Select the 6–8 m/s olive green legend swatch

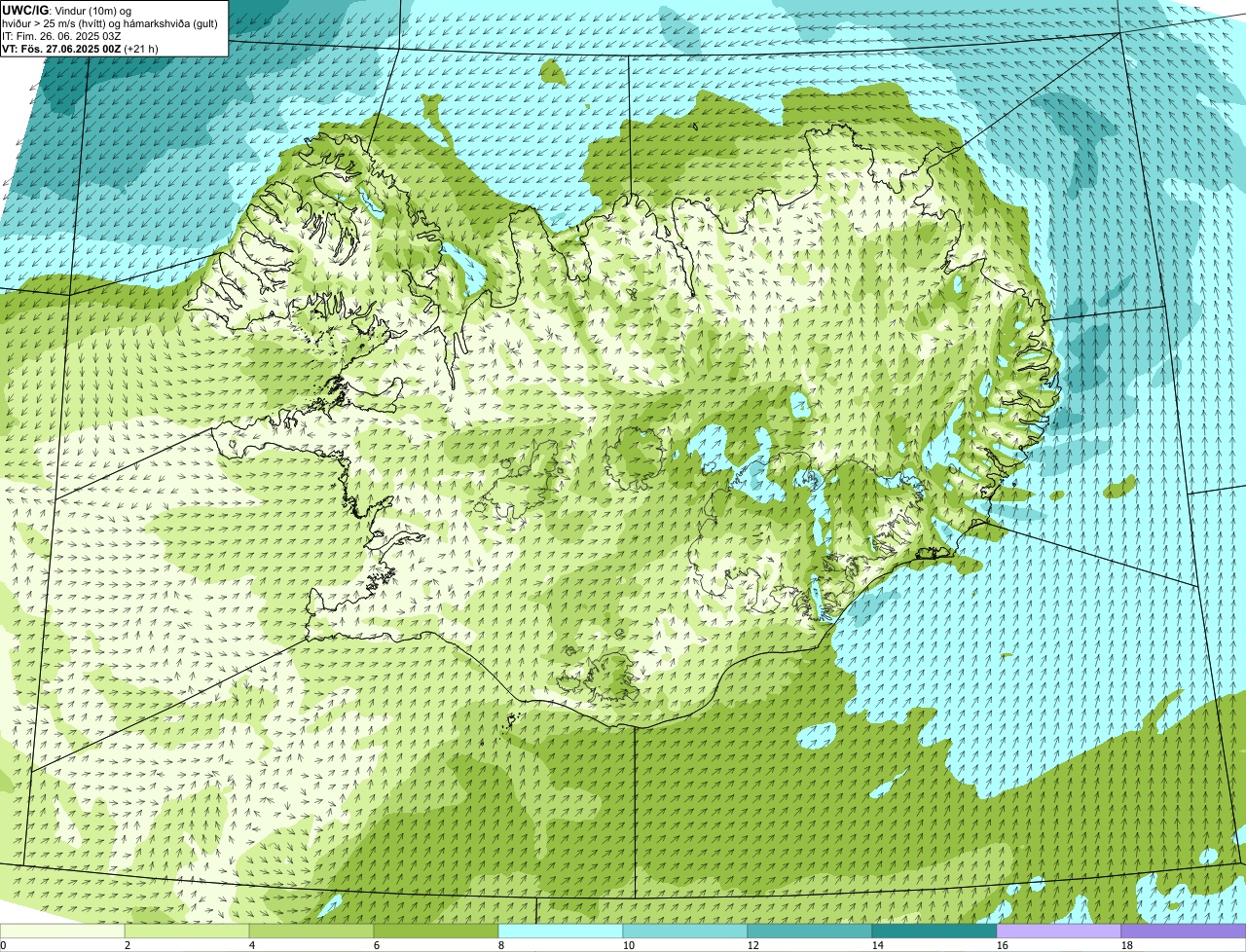click(436, 931)
